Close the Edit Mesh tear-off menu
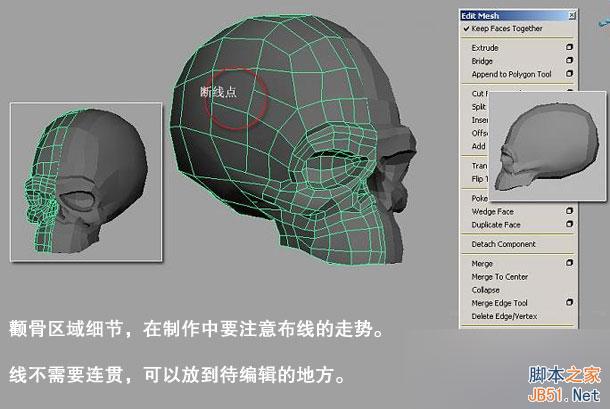 (x=572, y=15)
